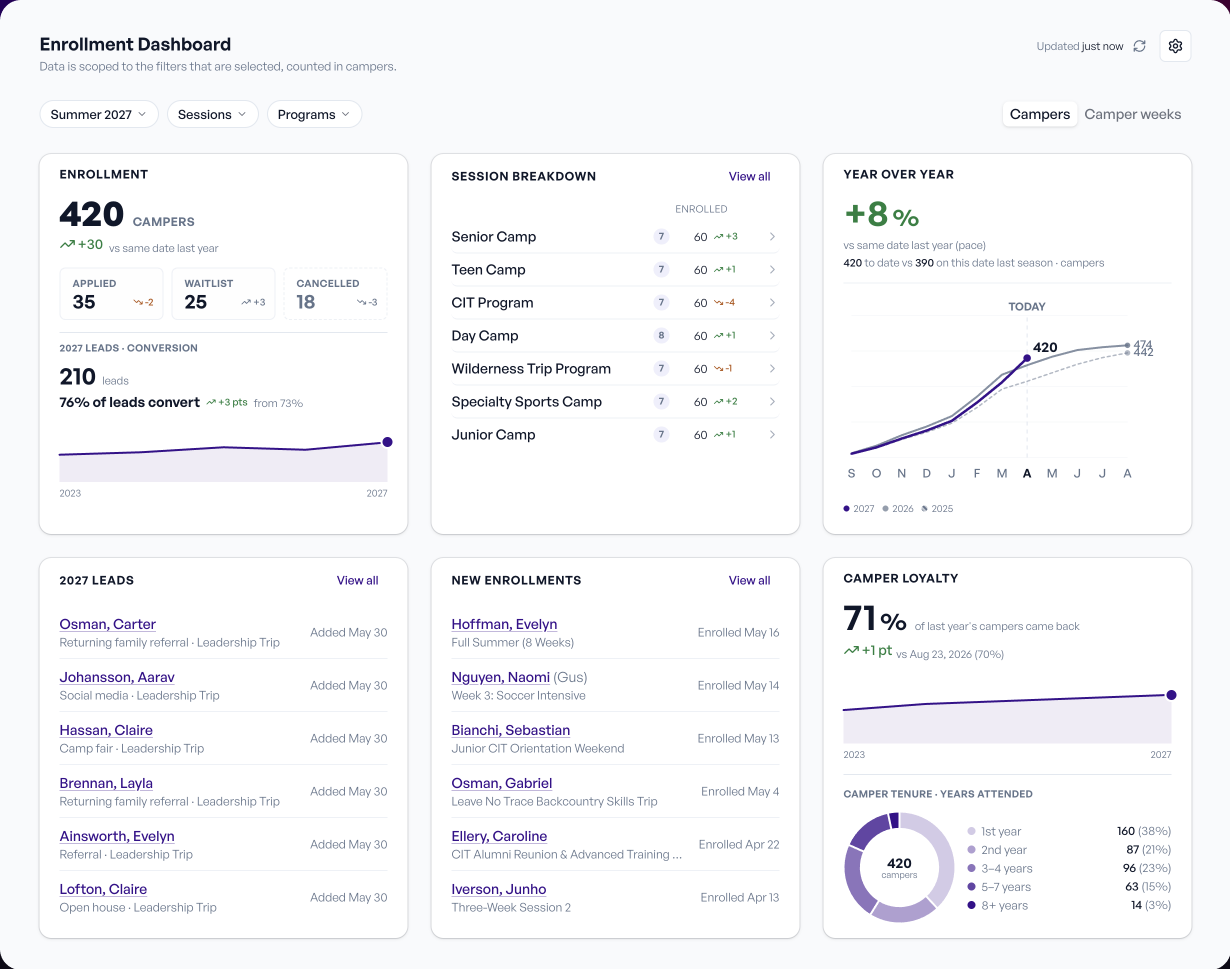Click the trend arrow in Cancelled card
Image resolution: width=1230 pixels, height=969 pixels.
(361, 302)
